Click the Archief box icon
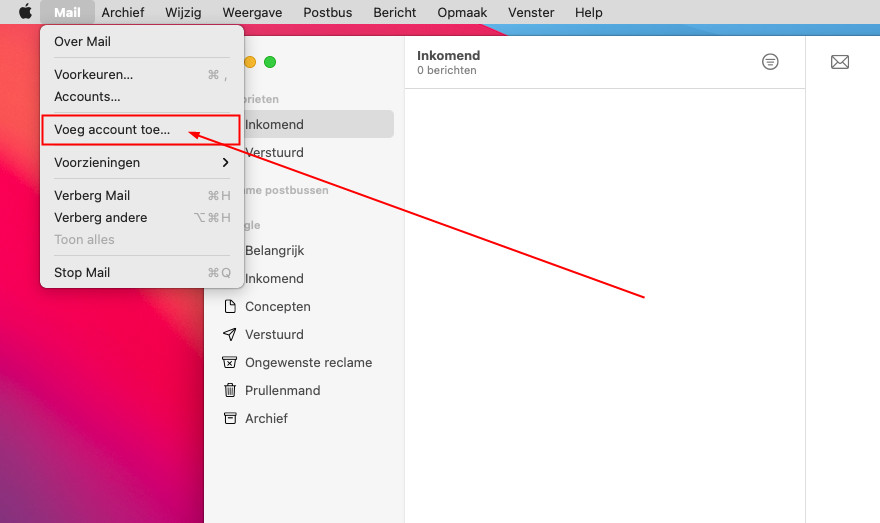This screenshot has height=523, width=880. [x=230, y=418]
